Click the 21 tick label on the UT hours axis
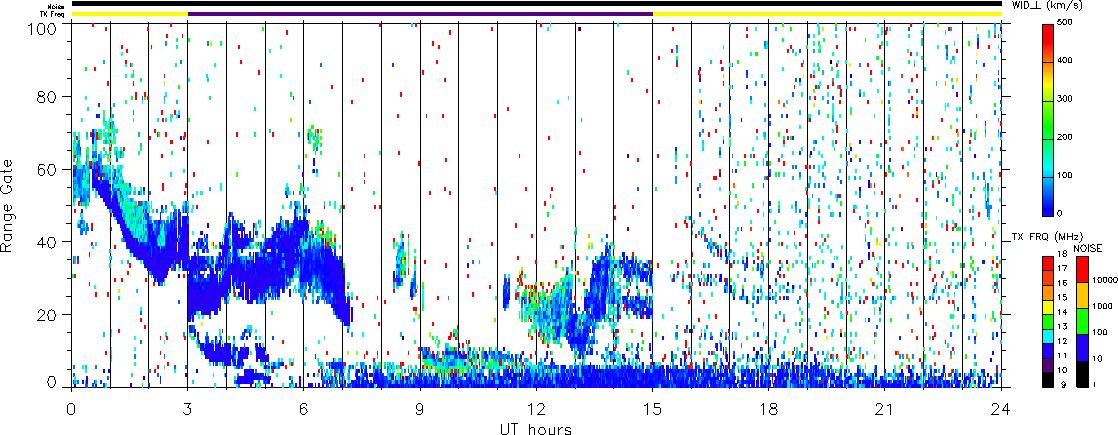 pyautogui.click(x=885, y=410)
